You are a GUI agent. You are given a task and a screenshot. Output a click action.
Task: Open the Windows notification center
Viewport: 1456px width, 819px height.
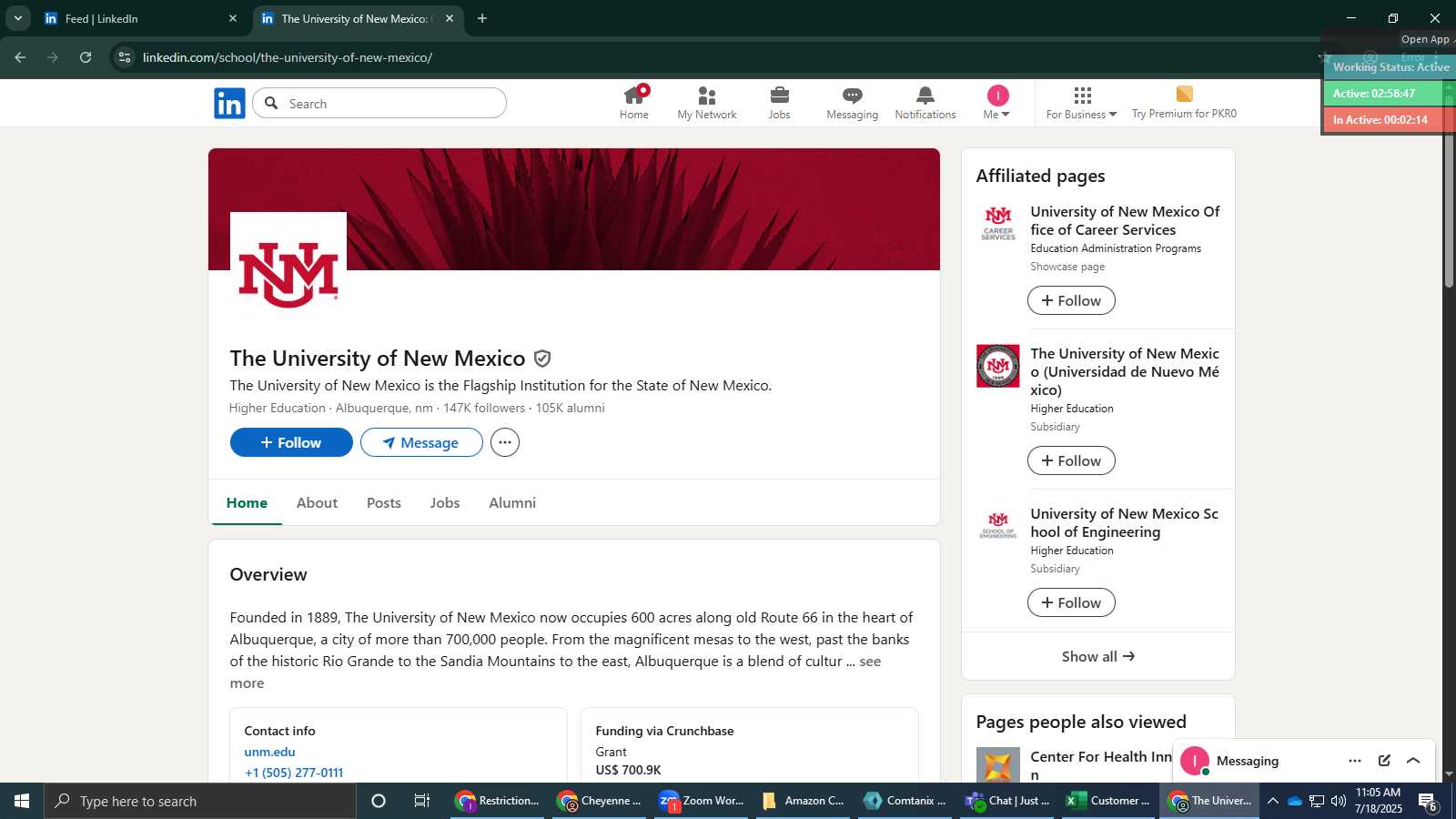tap(1428, 802)
